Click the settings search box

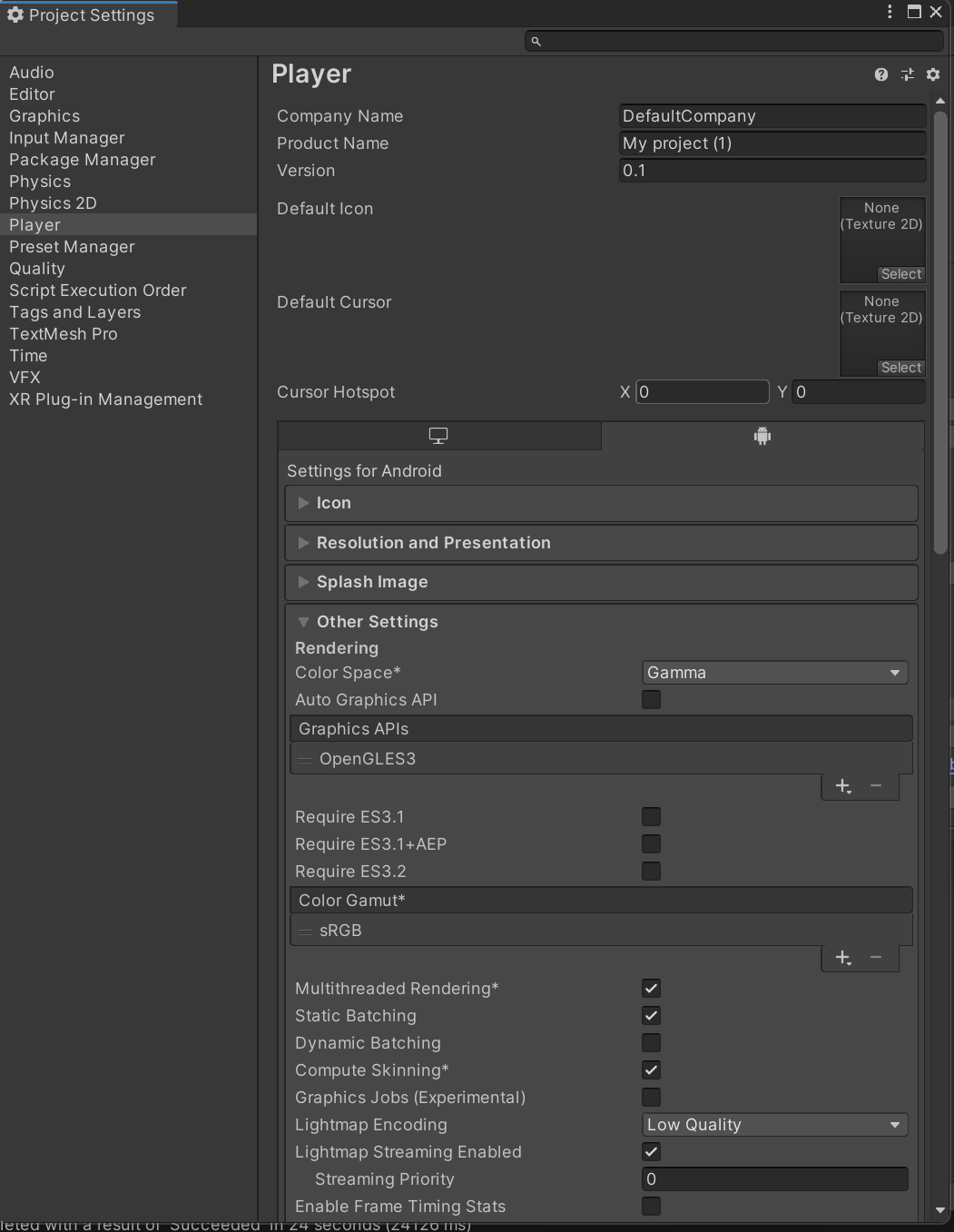[734, 42]
